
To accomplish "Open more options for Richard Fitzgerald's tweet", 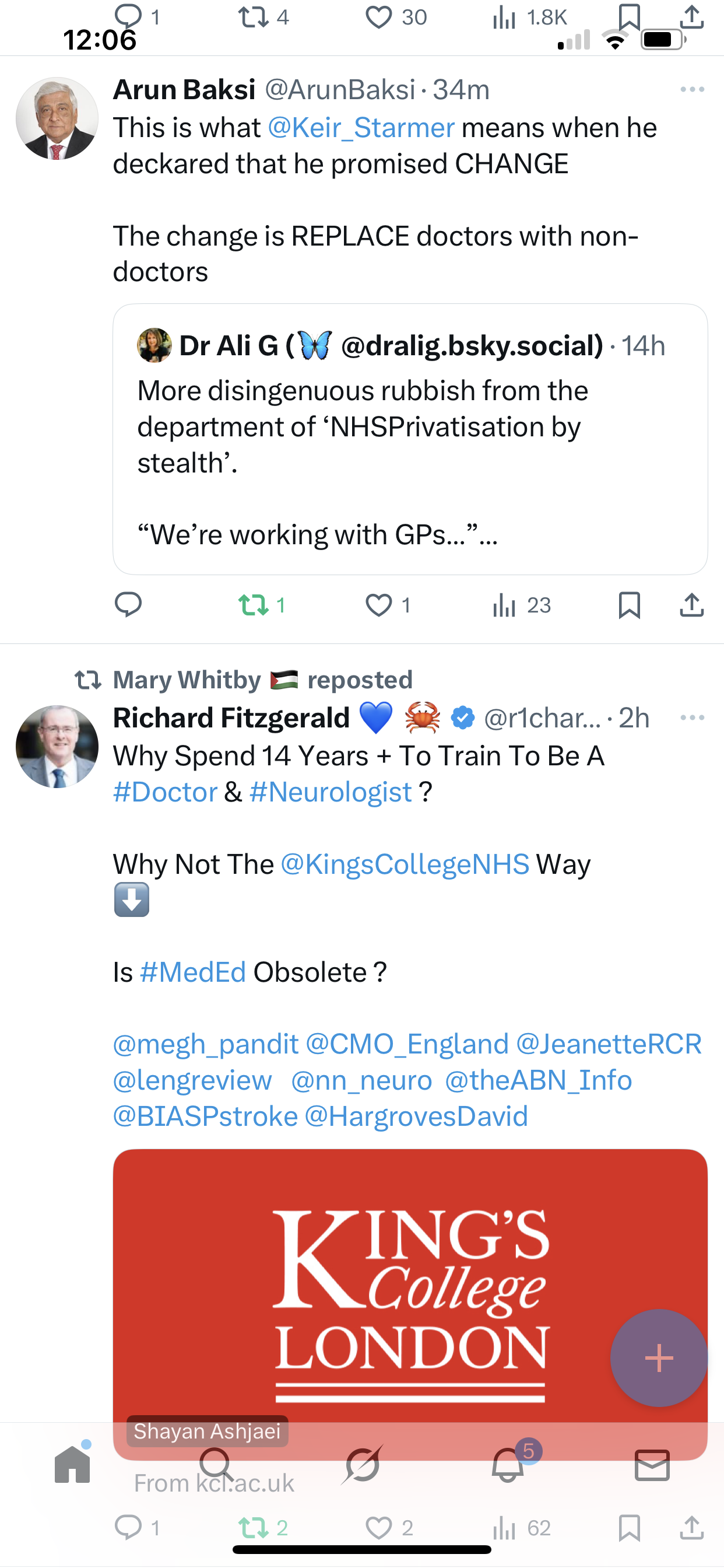I will 692,718.
